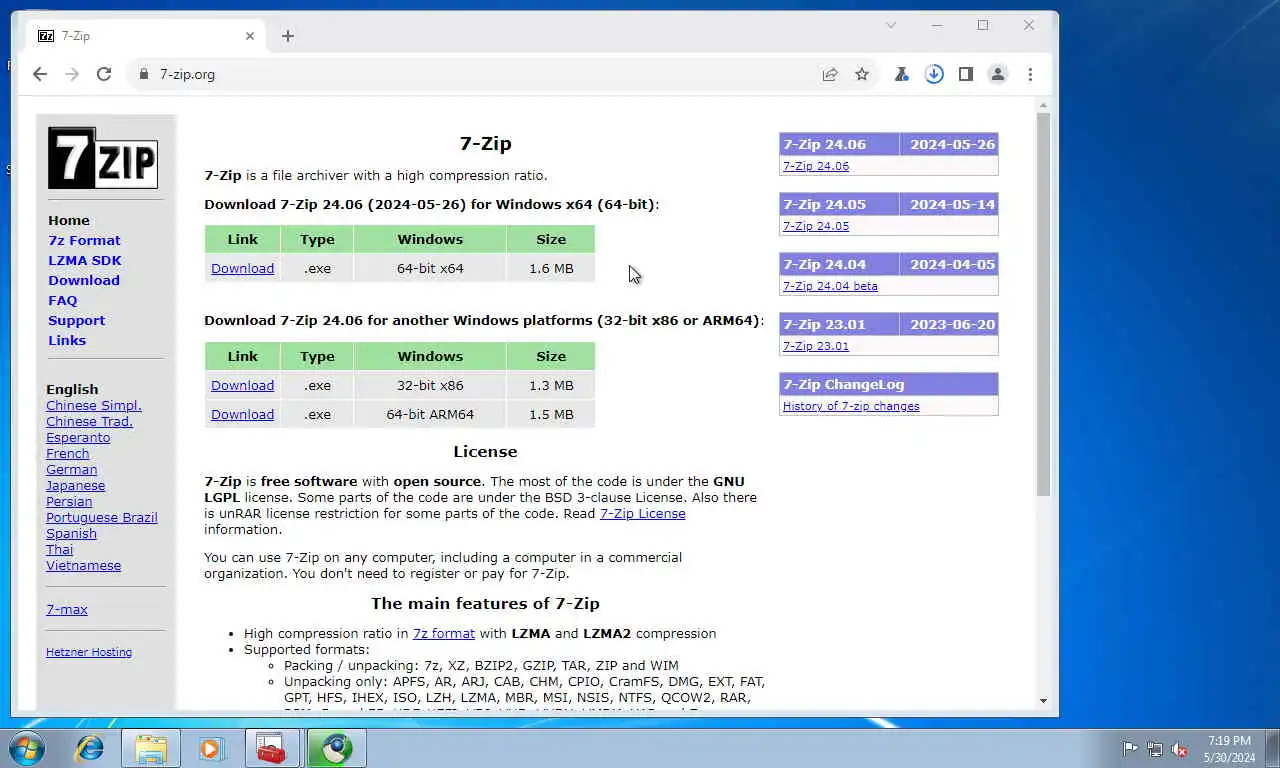Screen dimensions: 1280x768
Task: Click the page vertical scrollbar thumb
Action: click(1043, 305)
